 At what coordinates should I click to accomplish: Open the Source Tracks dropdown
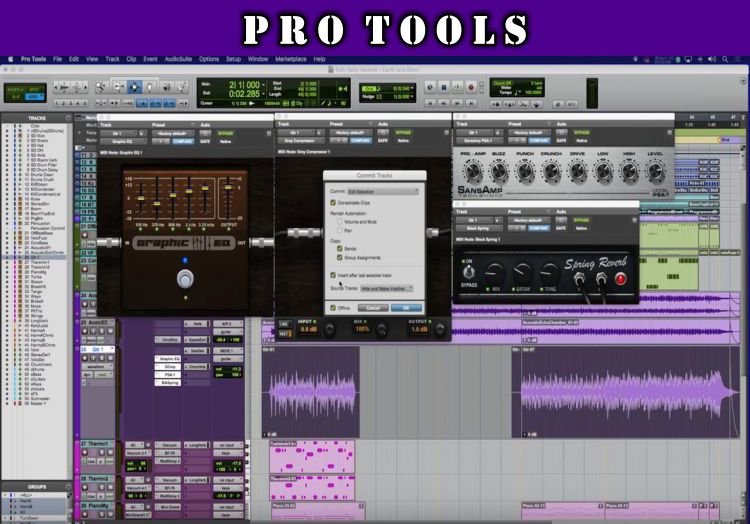386,289
